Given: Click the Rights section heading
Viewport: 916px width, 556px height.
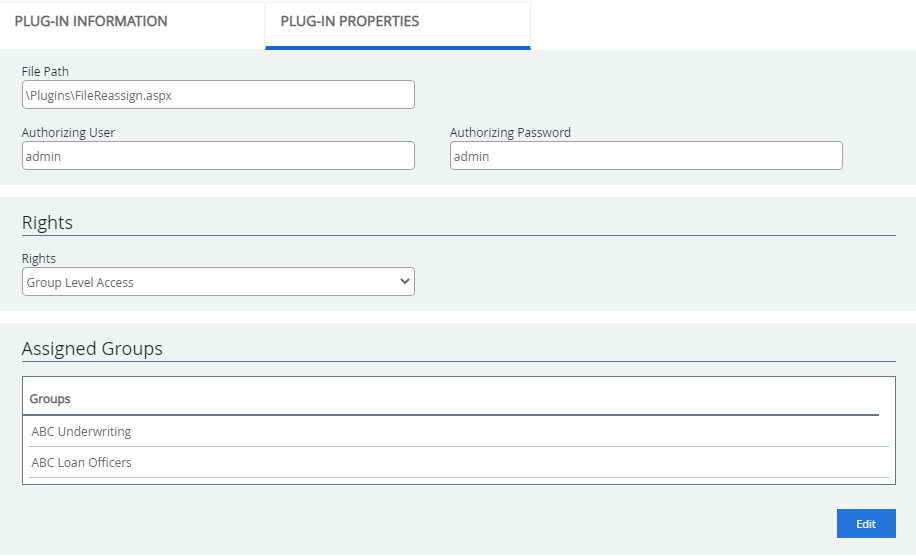Looking at the screenshot, I should click(47, 222).
